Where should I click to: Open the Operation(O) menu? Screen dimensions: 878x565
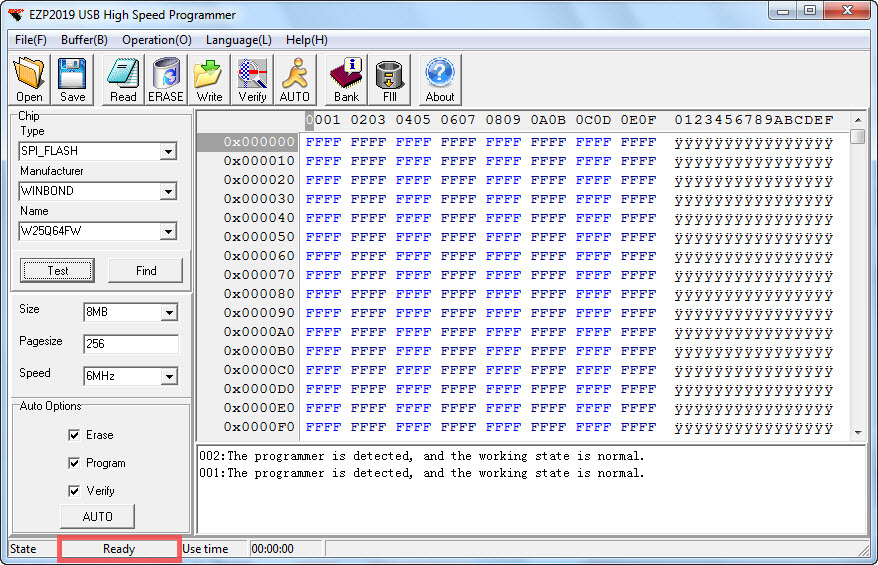[157, 40]
